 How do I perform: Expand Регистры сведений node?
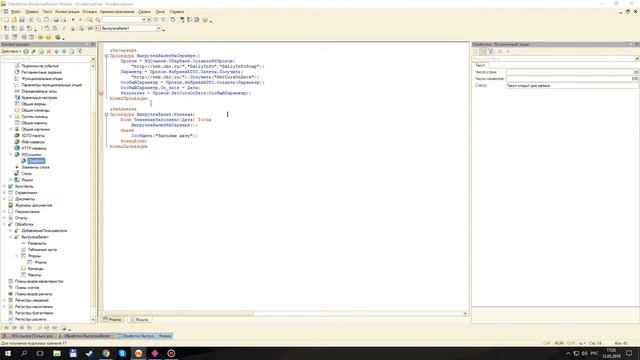tap(4, 300)
